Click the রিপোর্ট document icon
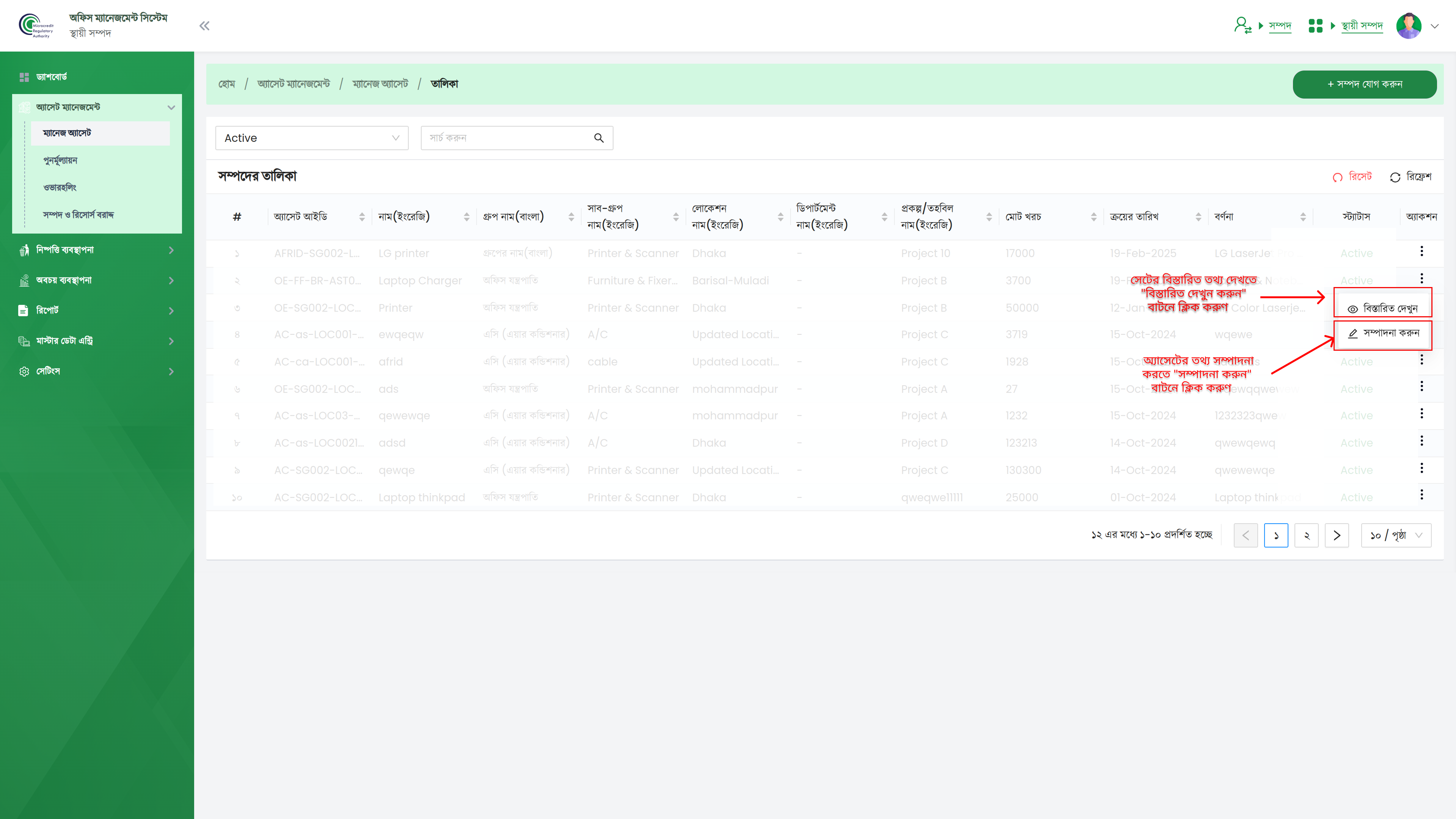 [23, 310]
